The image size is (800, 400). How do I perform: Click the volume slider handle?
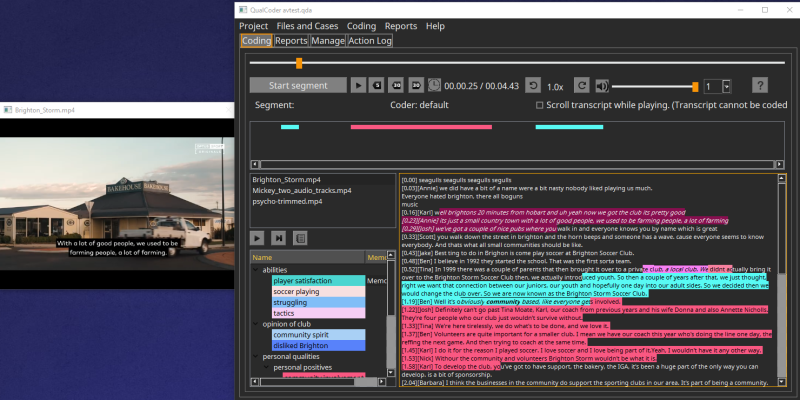coord(695,87)
